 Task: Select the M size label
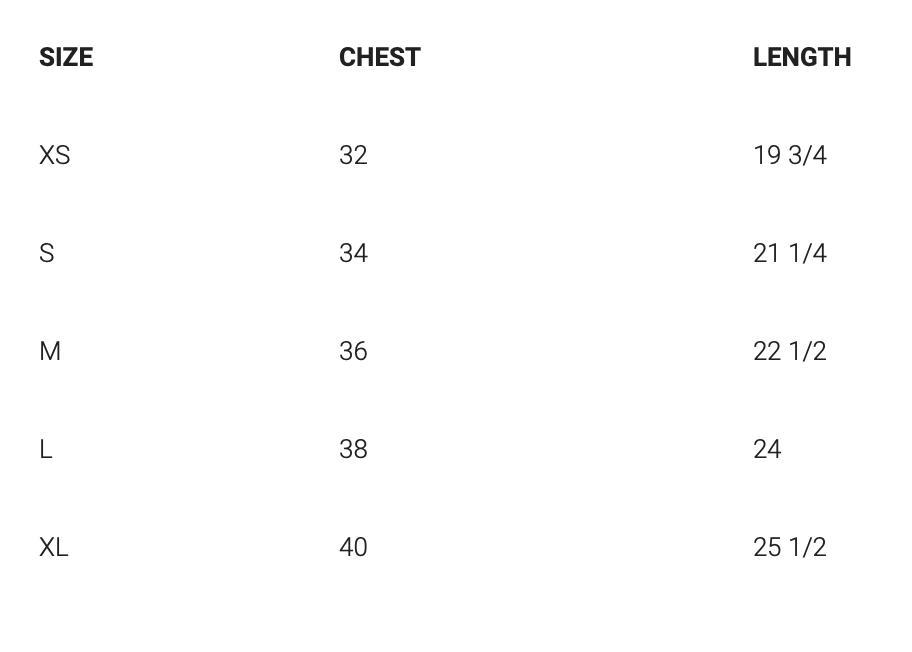50,352
